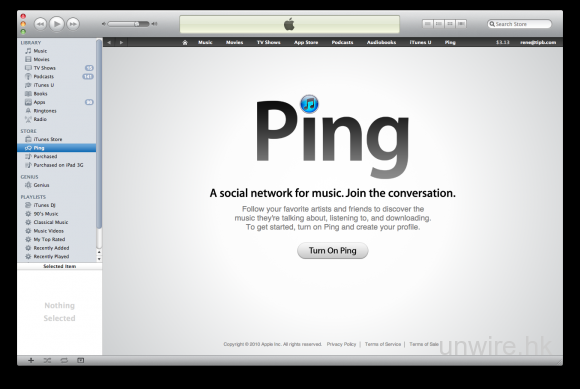Select iTunes U in the Library sidebar
This screenshot has height=389, width=580.
tap(57, 85)
